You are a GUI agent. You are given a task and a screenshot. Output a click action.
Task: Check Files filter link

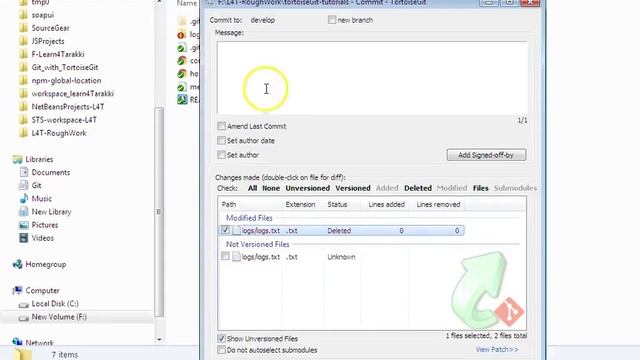click(x=480, y=188)
